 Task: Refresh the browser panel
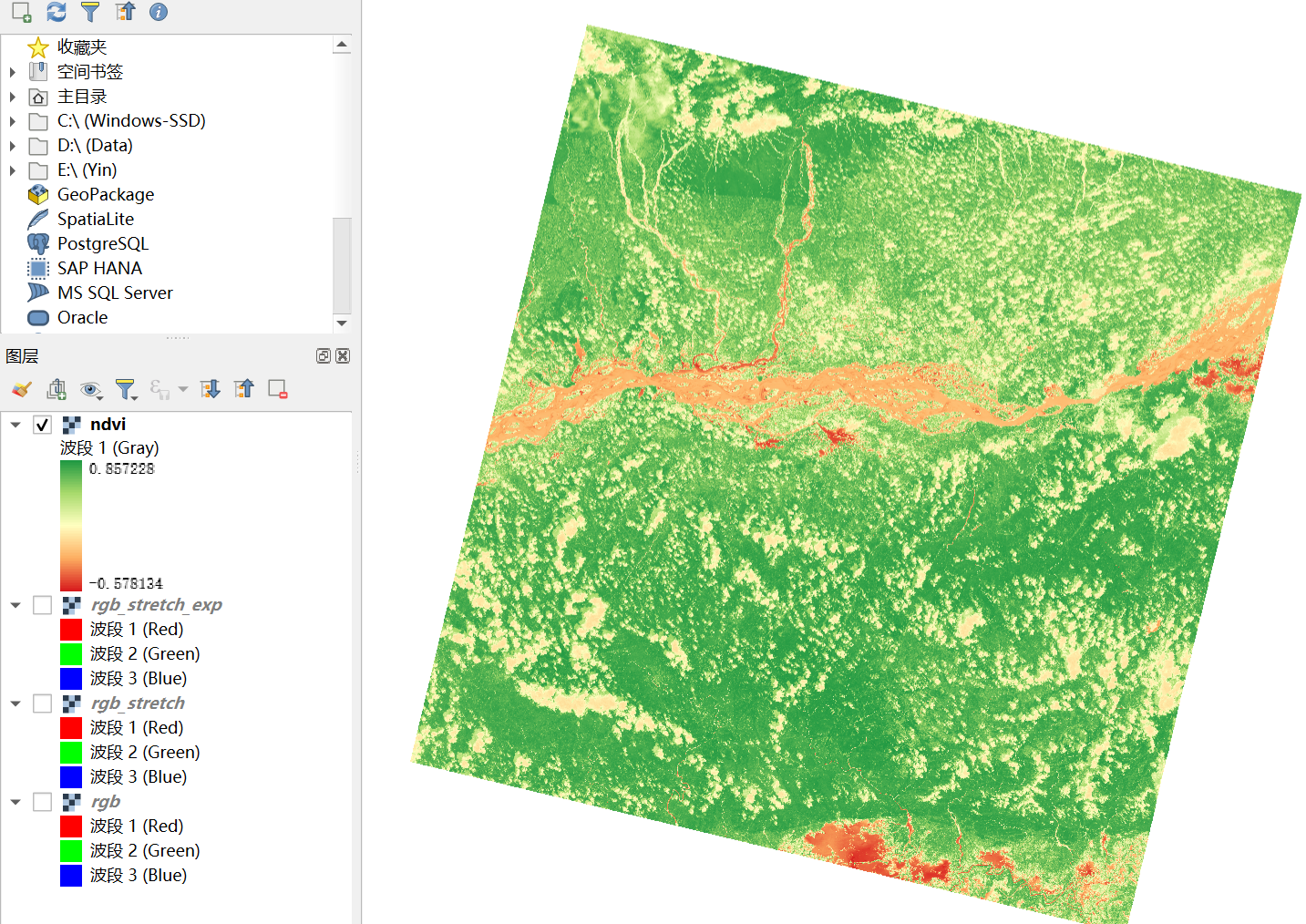click(57, 11)
